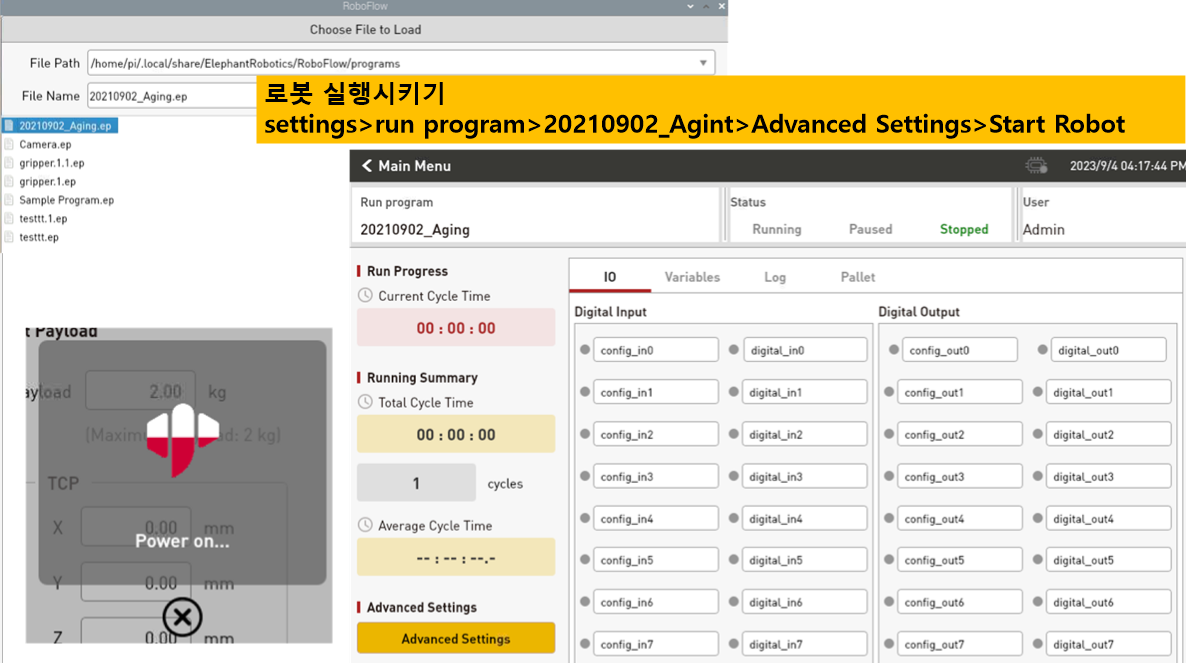Click the Total Cycle Time value 00:00:00

tap(456, 434)
